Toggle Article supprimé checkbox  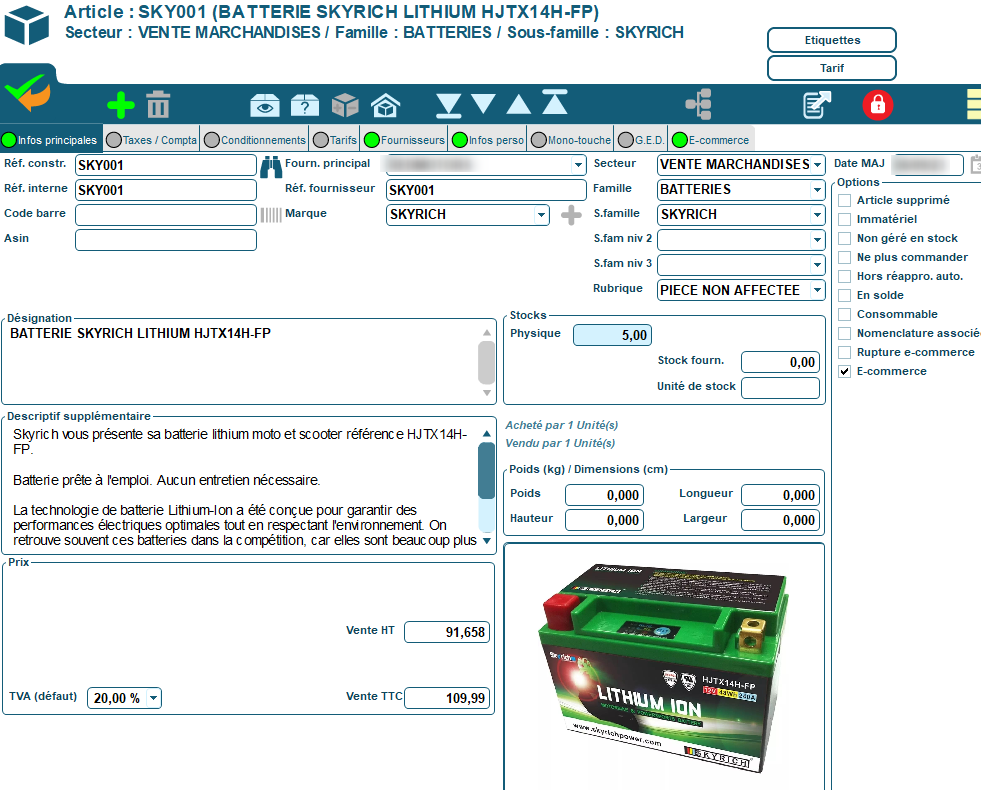[845, 200]
